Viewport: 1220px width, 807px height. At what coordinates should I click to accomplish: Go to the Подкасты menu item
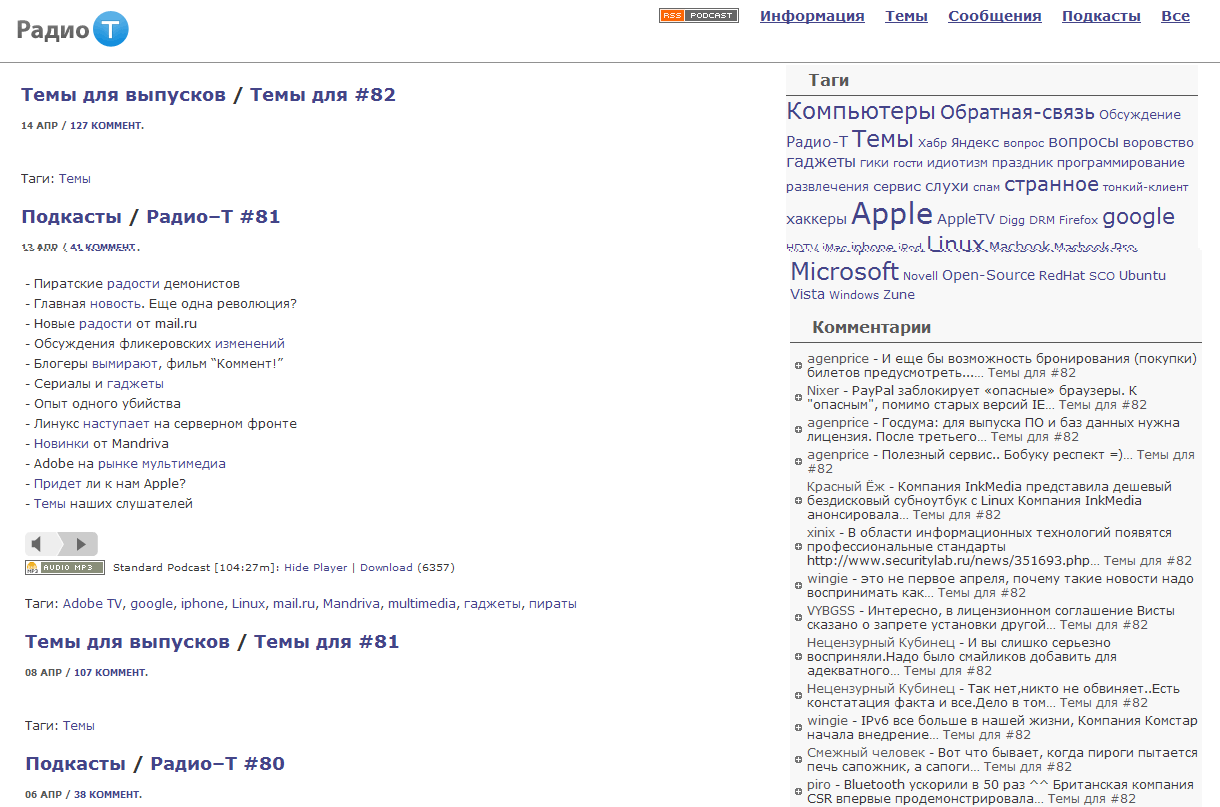[1101, 16]
